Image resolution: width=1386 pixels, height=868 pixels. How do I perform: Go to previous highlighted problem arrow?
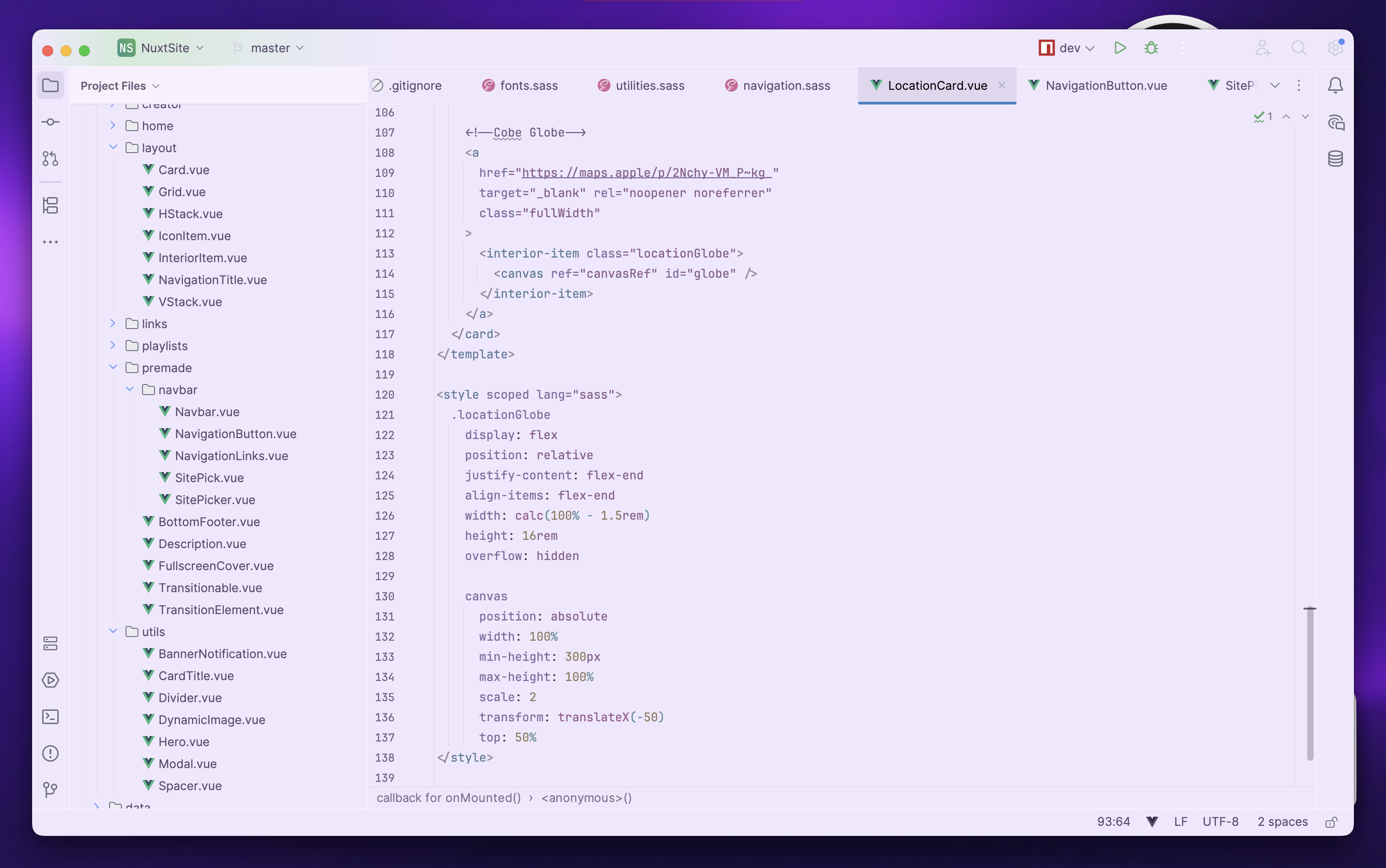coord(1286,116)
